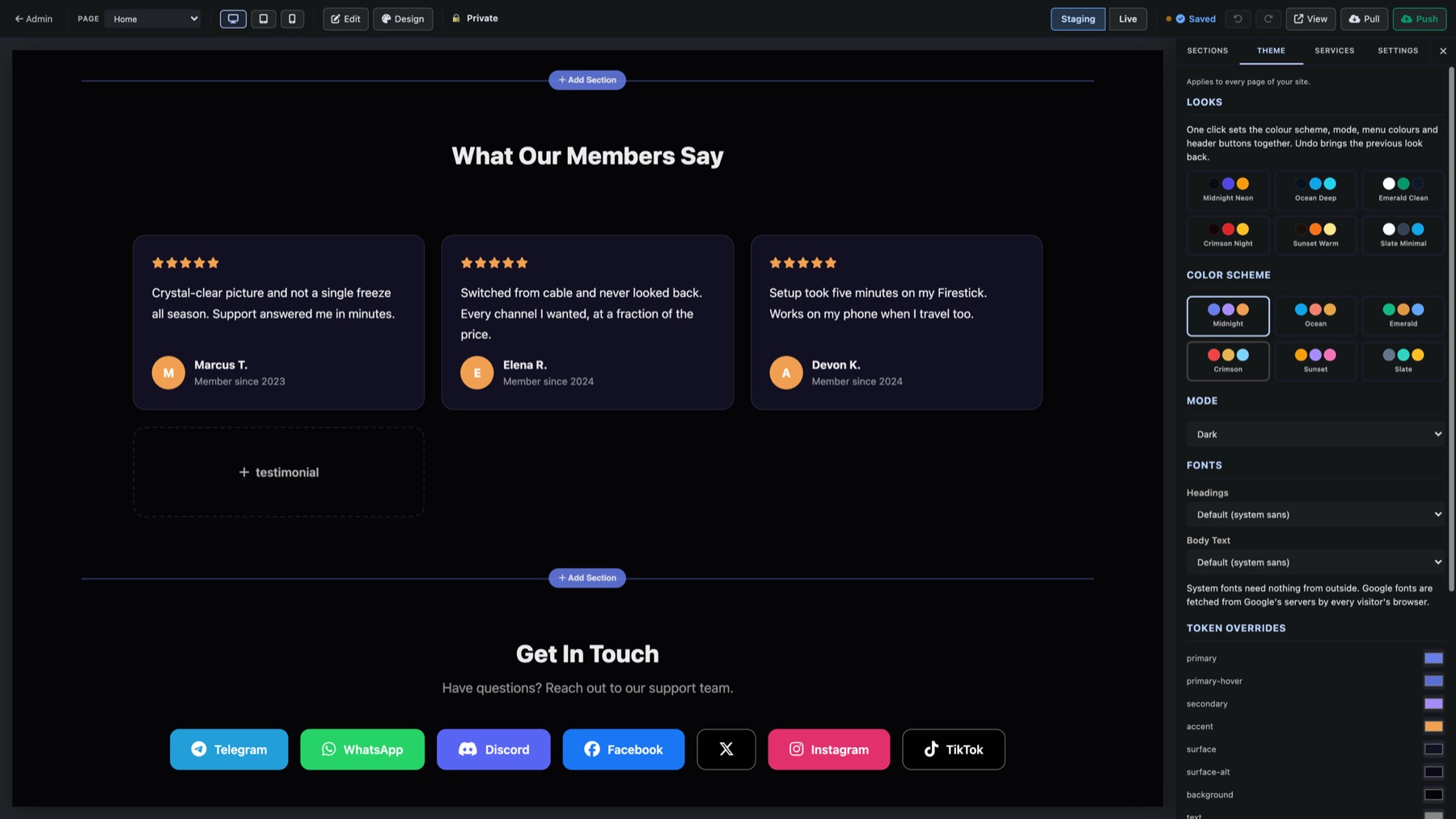This screenshot has height=819, width=1456.
Task: Click the Discord contact button
Action: point(493,749)
